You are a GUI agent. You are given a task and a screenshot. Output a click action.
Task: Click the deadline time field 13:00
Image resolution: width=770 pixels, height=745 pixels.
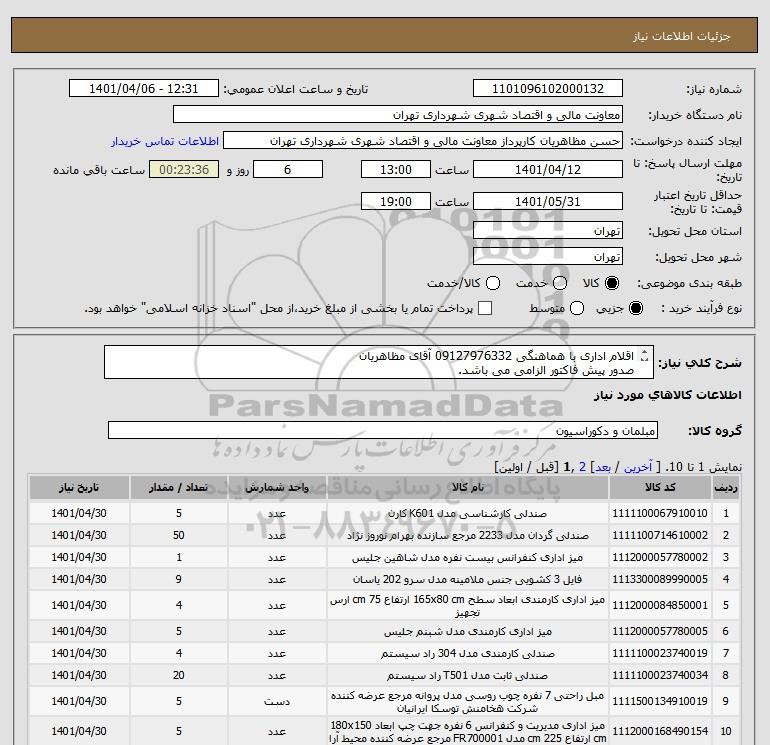coord(396,169)
